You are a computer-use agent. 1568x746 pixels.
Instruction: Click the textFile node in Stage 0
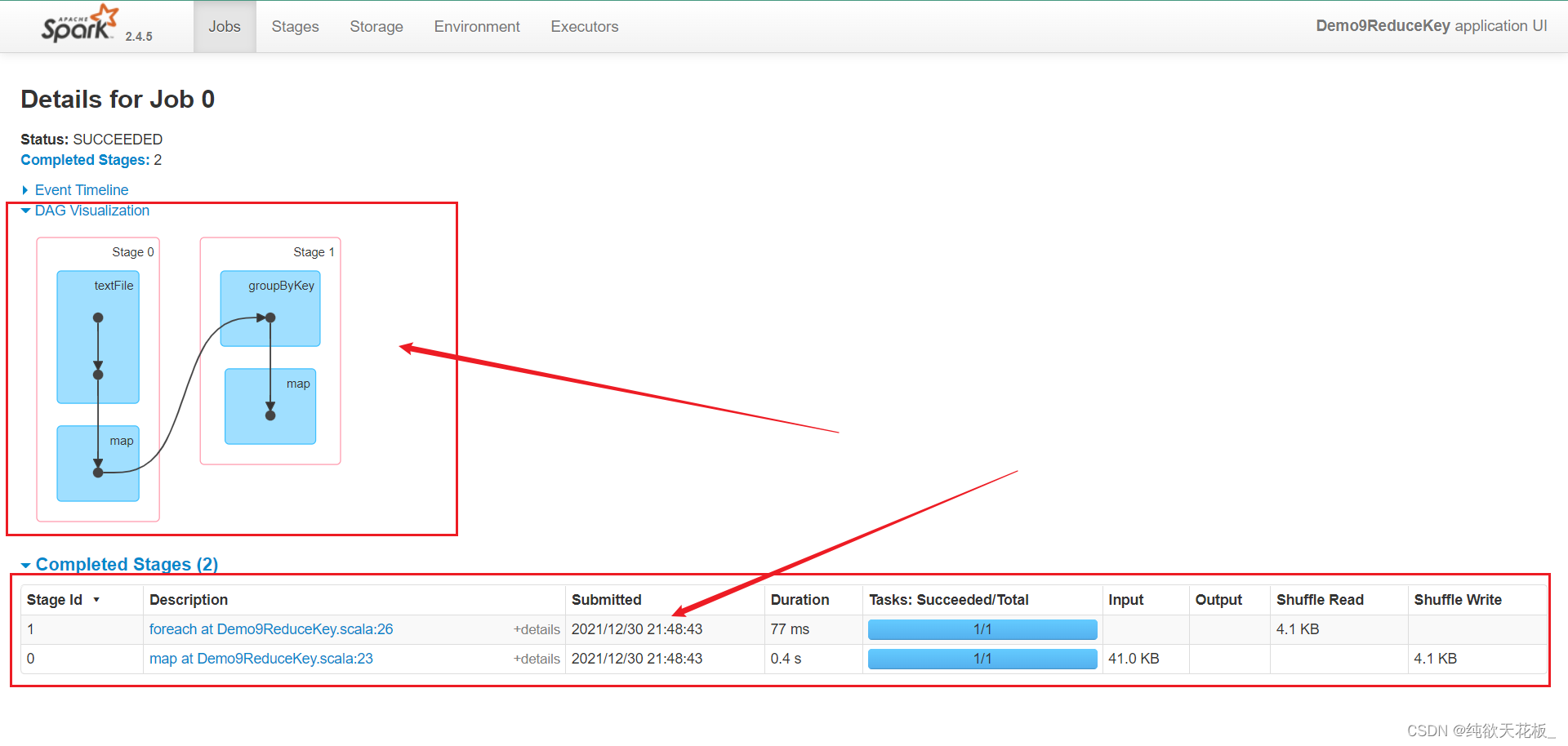[x=98, y=337]
